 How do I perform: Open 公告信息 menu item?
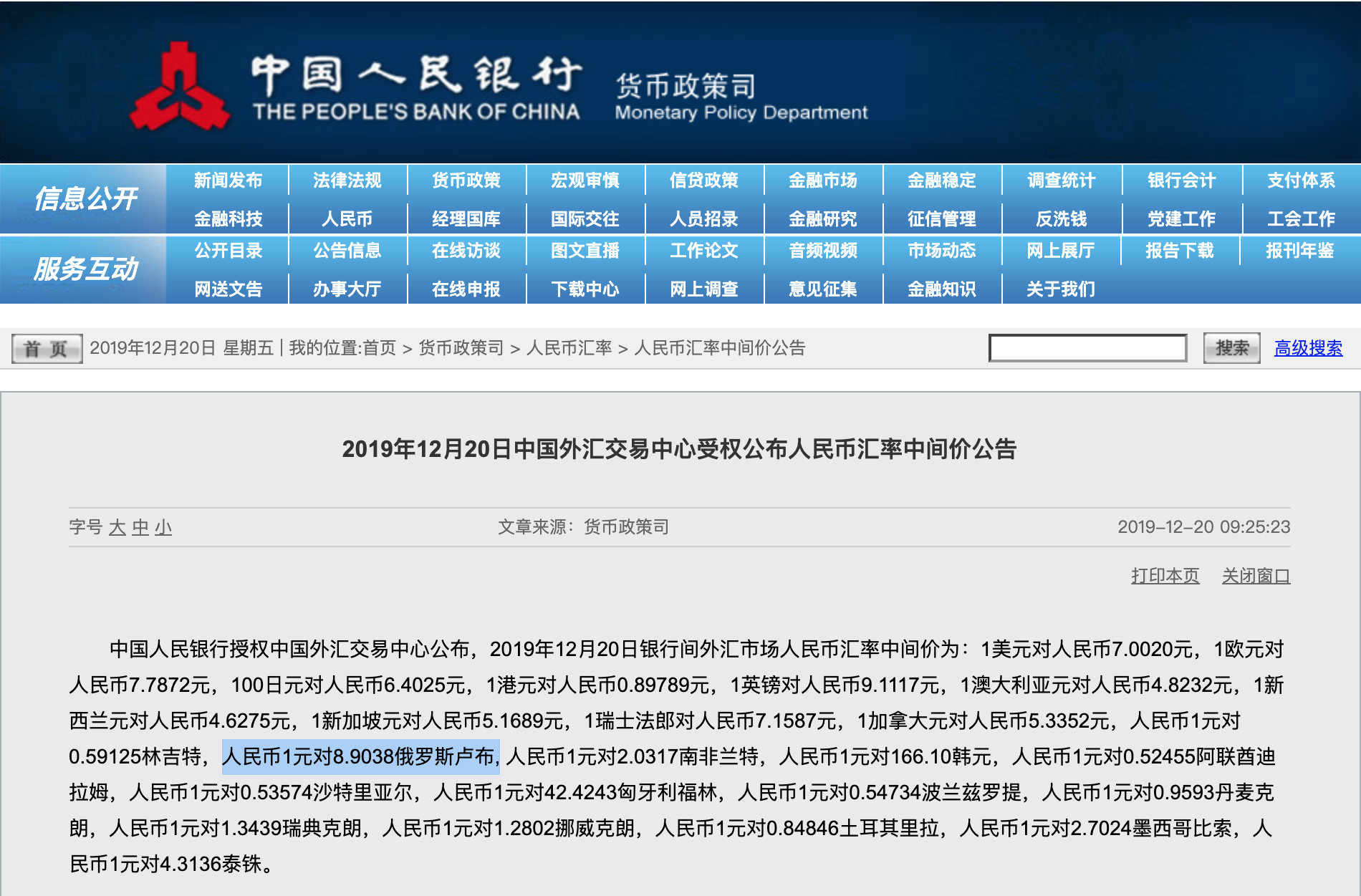coord(347,251)
